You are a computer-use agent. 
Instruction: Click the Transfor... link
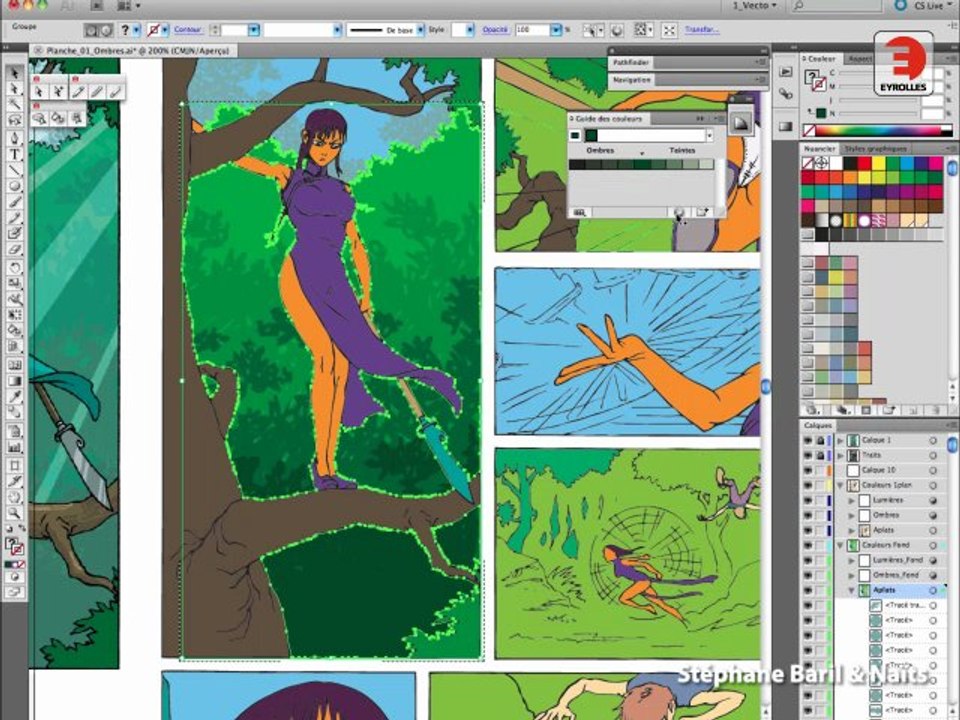click(x=702, y=30)
